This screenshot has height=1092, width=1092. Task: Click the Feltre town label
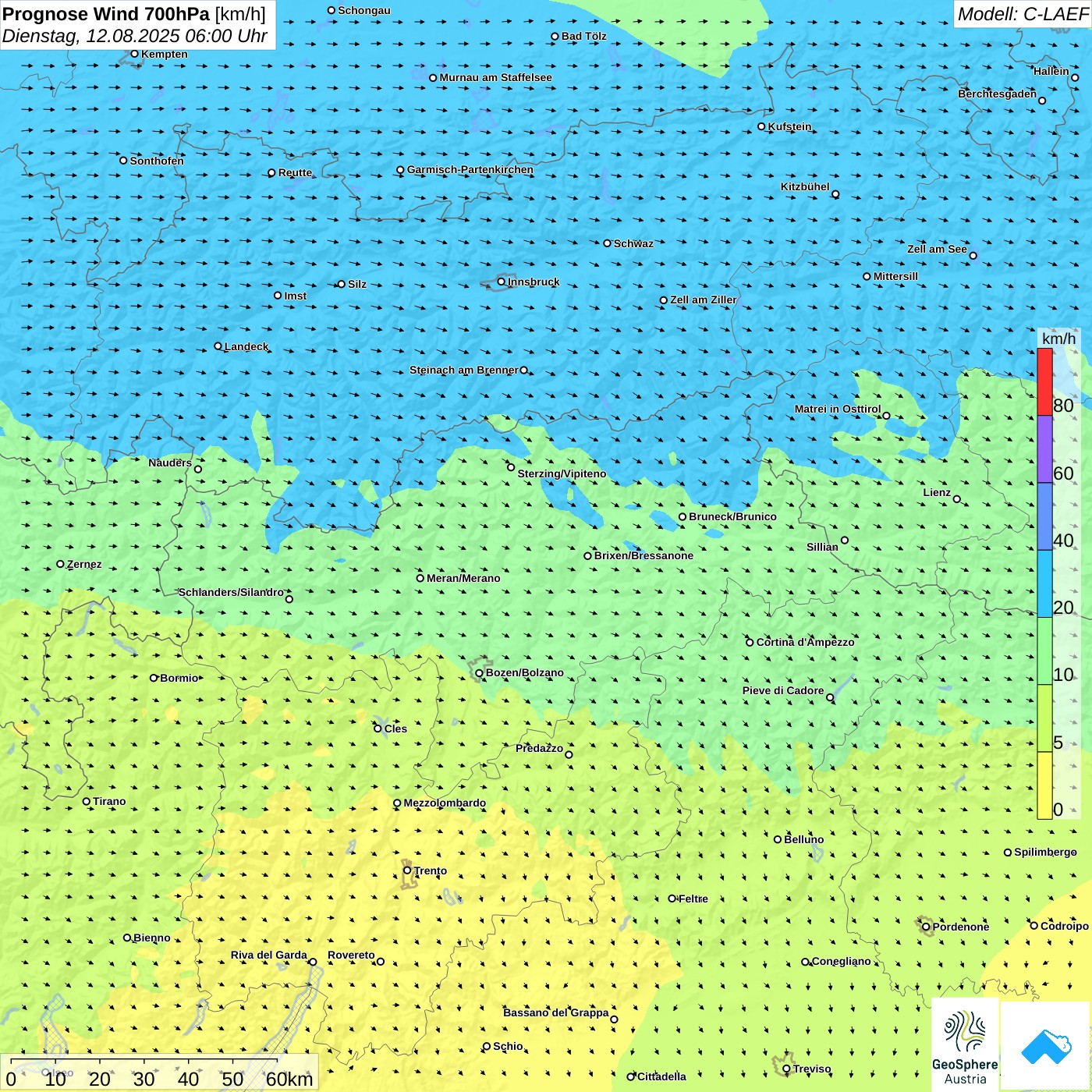pos(693,899)
